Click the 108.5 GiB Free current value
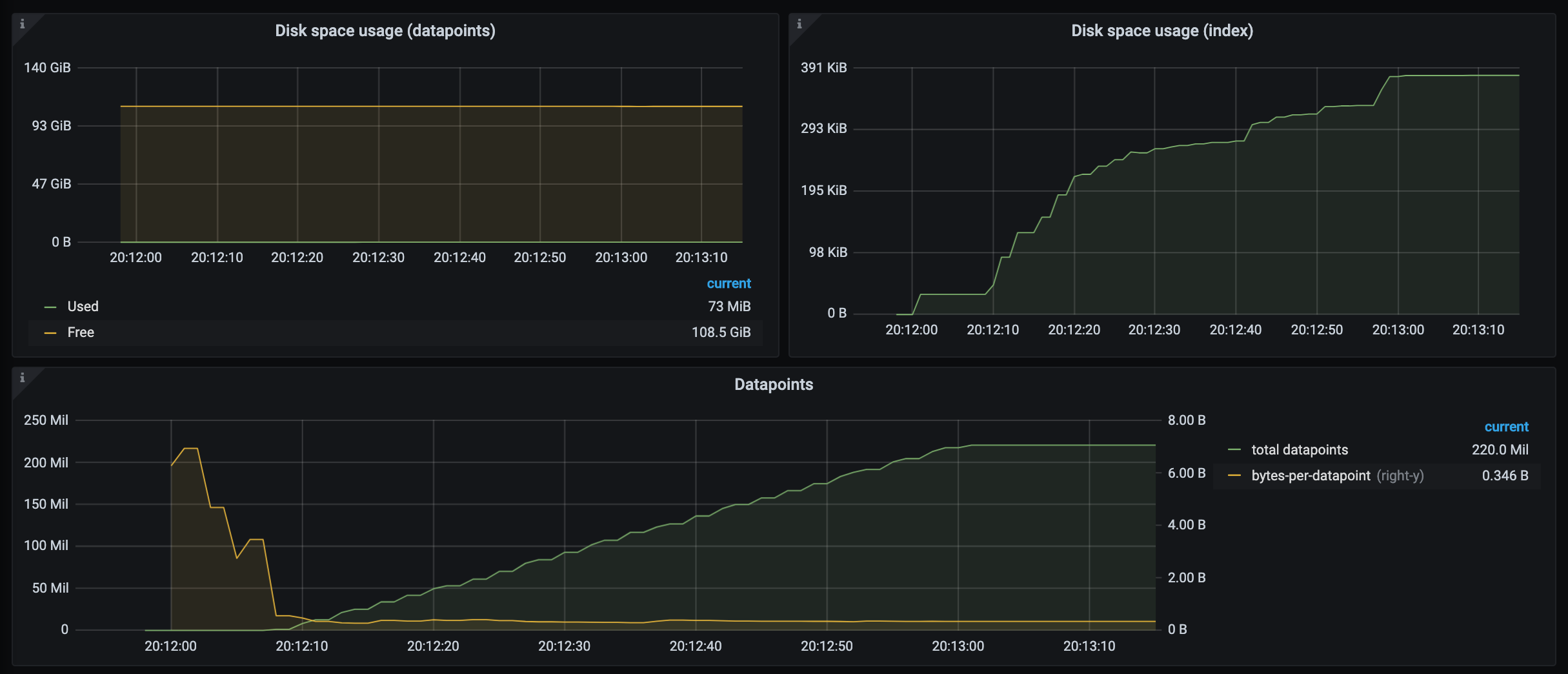Viewport: 1568px width, 674px height. point(721,332)
